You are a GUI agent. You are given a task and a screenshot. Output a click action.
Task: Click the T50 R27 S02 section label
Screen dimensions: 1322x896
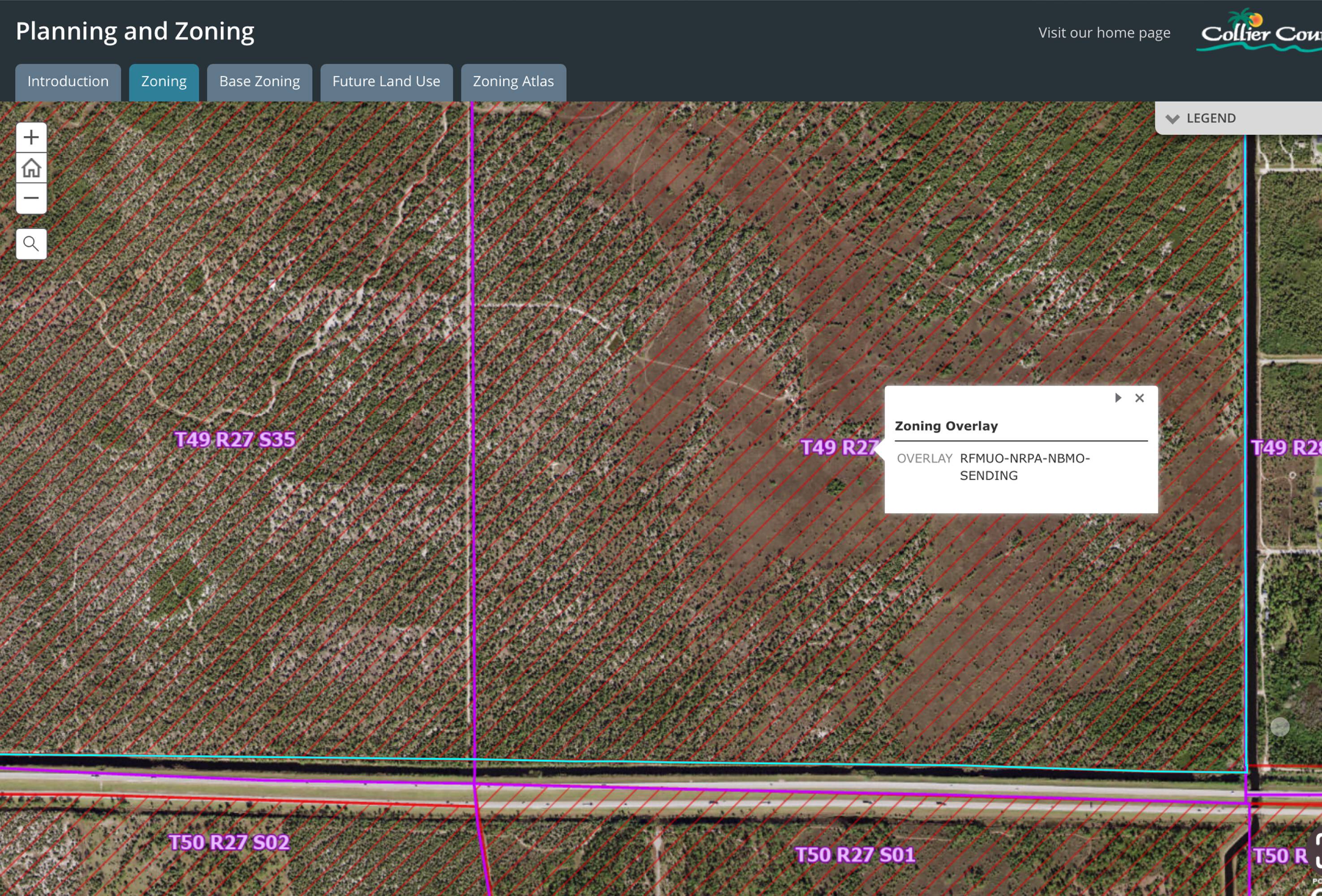click(229, 843)
